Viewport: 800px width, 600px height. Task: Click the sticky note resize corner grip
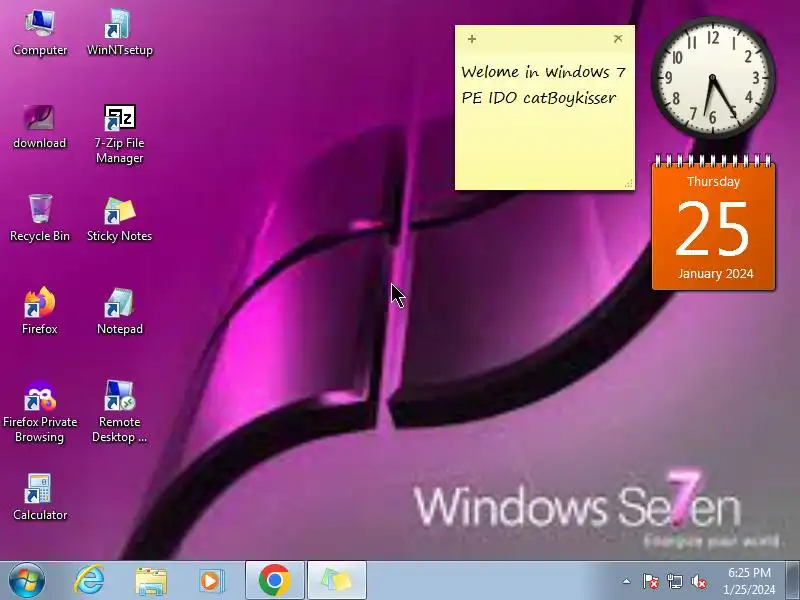pos(629,184)
